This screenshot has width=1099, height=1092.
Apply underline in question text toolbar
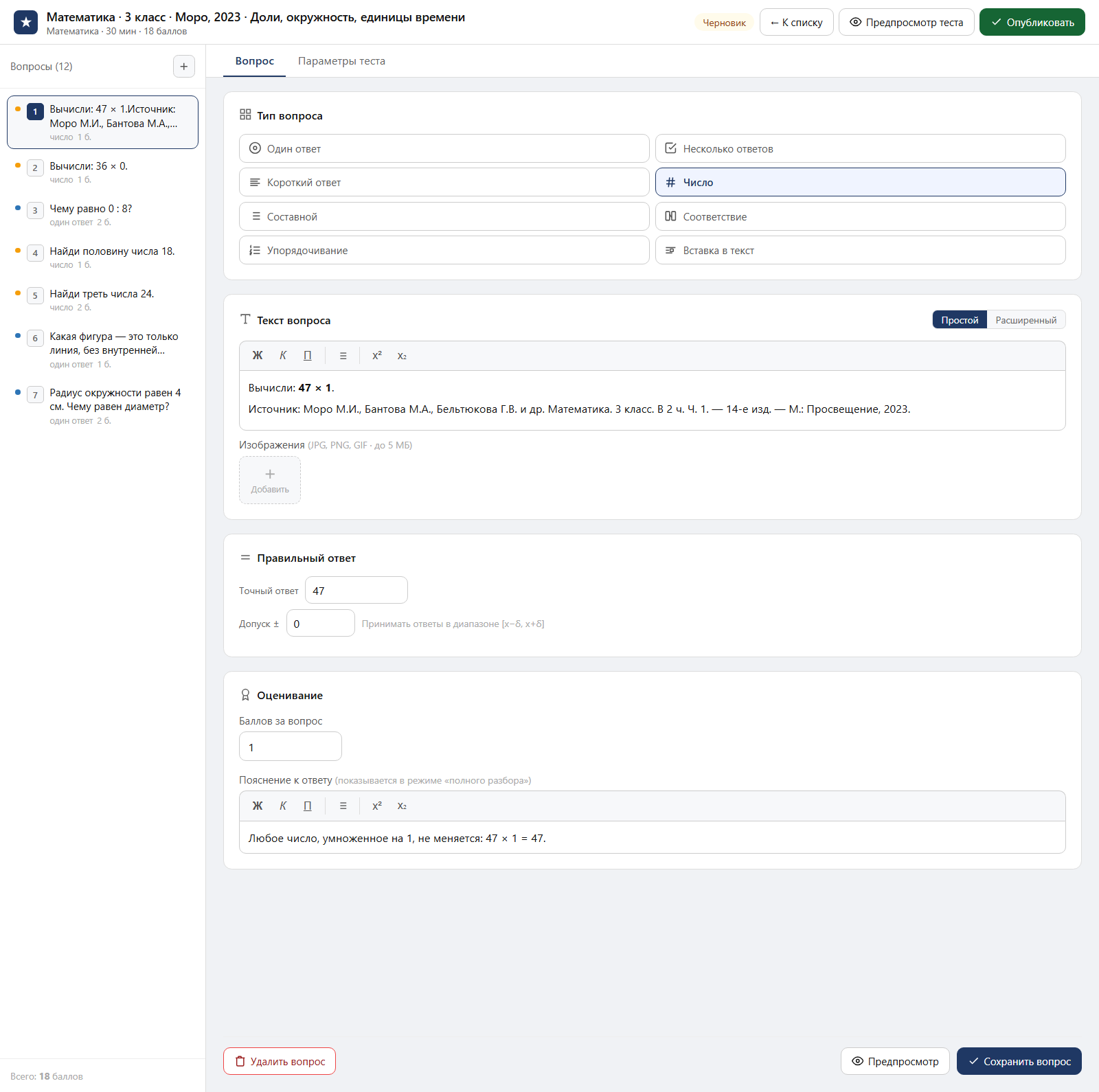tap(308, 356)
